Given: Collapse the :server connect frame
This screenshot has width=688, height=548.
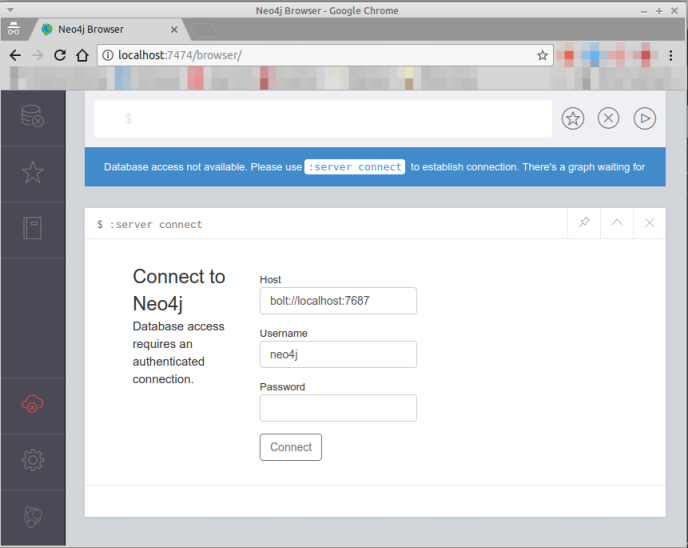Looking at the screenshot, I should [616, 223].
